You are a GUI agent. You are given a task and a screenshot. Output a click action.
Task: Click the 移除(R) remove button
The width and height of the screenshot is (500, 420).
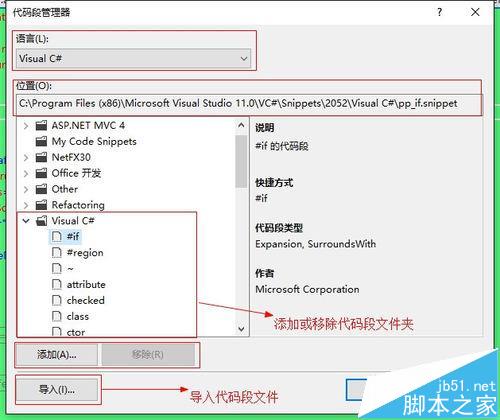(x=148, y=355)
